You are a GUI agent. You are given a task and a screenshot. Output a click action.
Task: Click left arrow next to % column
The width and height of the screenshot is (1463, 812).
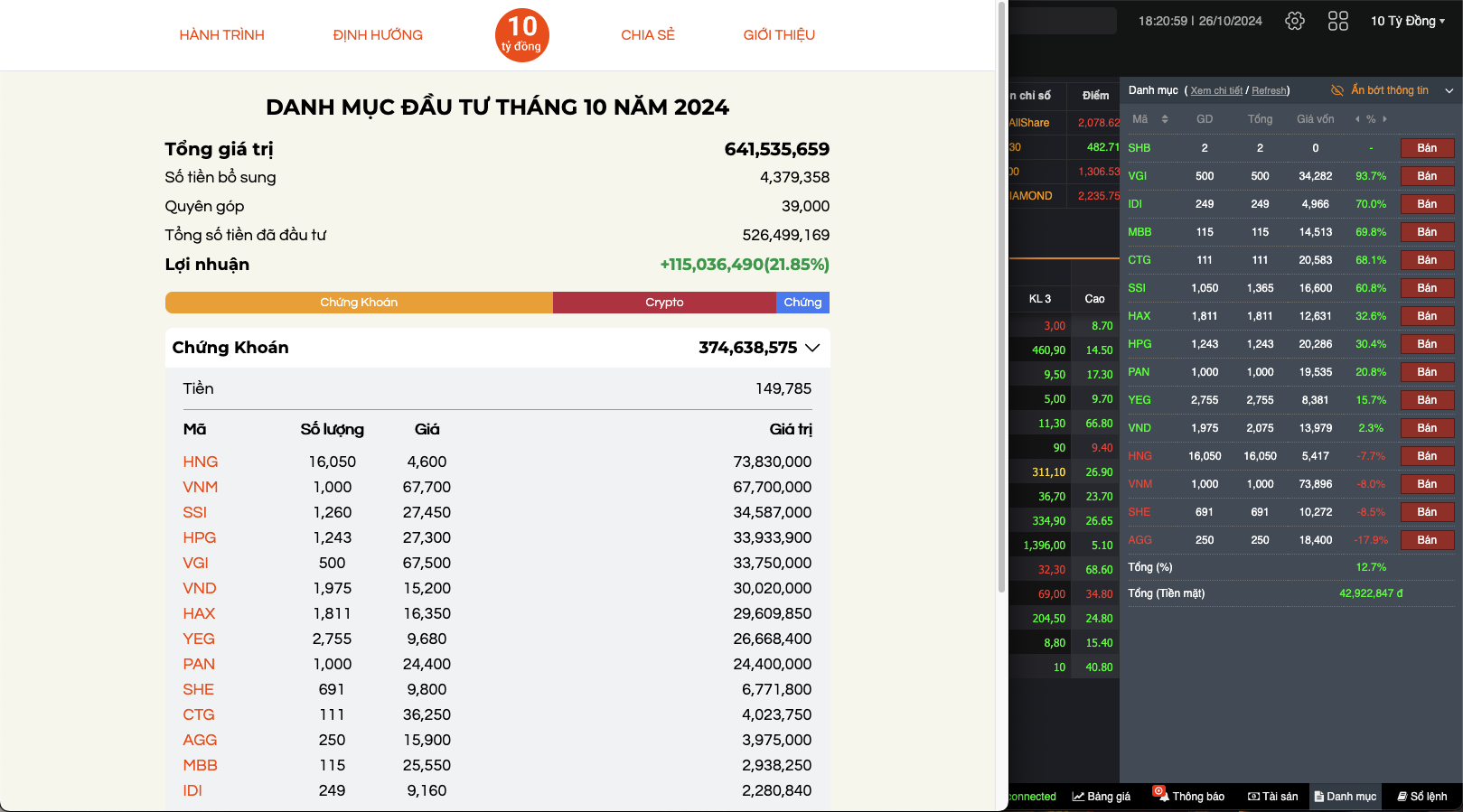(x=1357, y=119)
